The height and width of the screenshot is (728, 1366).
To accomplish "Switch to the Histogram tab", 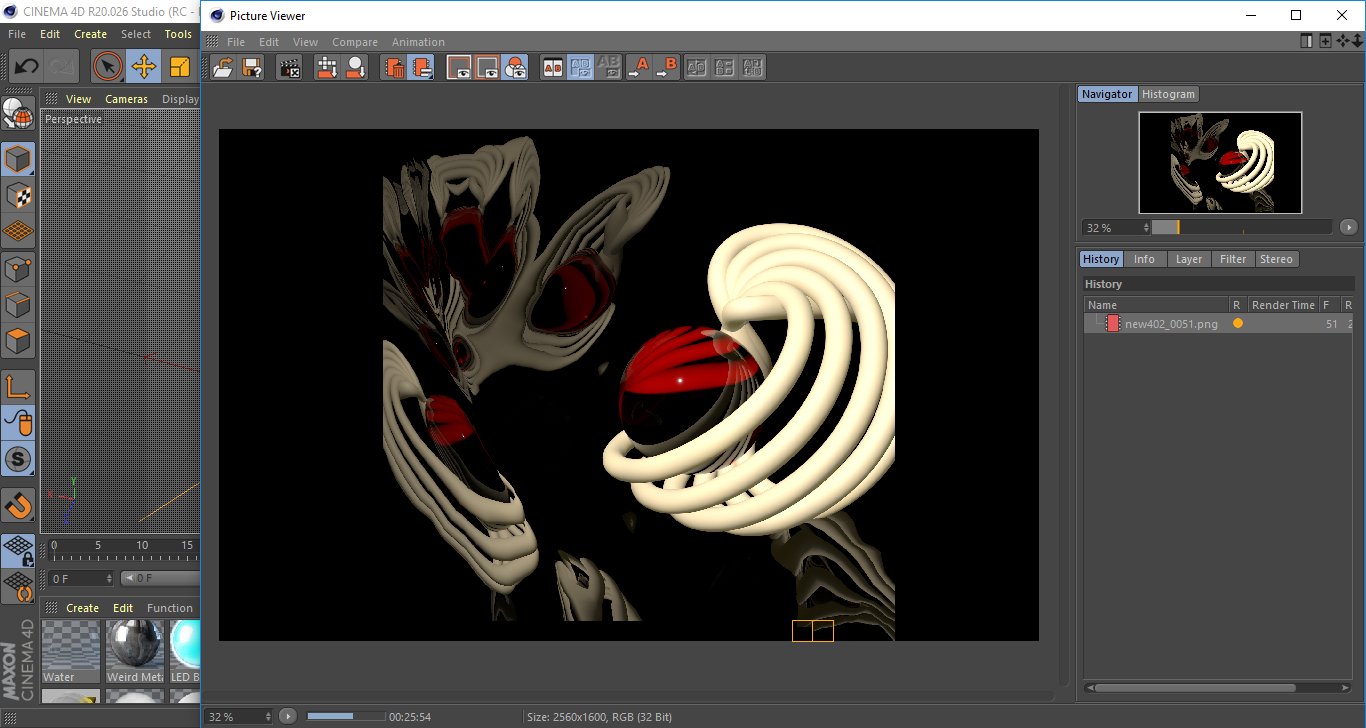I will pyautogui.click(x=1168, y=94).
